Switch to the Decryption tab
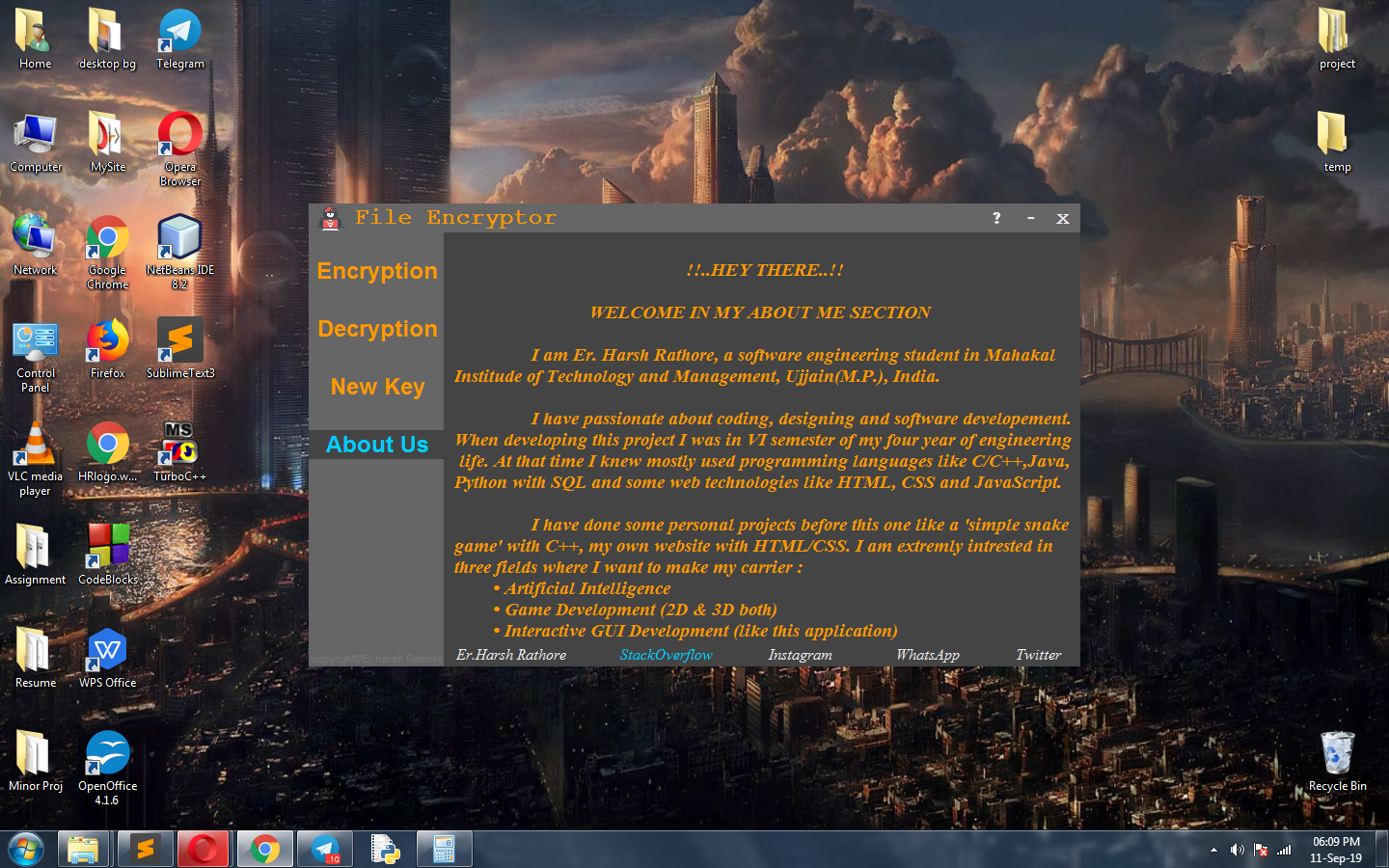Image resolution: width=1389 pixels, height=868 pixels. click(x=376, y=329)
